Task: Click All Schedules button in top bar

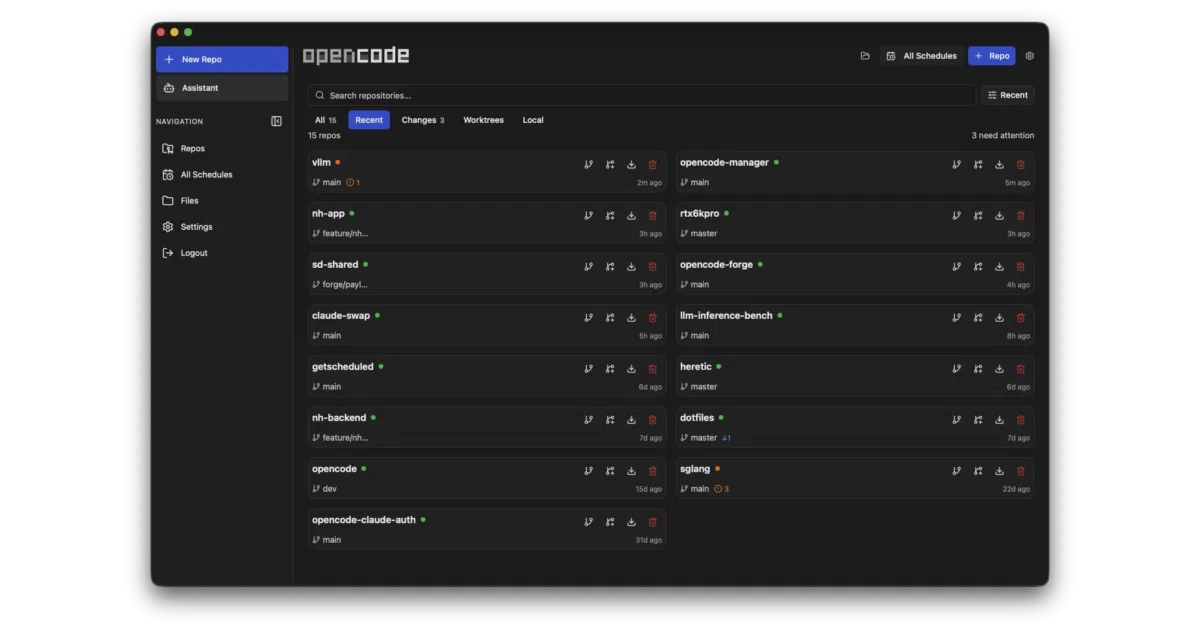Action: pyautogui.click(x=921, y=56)
